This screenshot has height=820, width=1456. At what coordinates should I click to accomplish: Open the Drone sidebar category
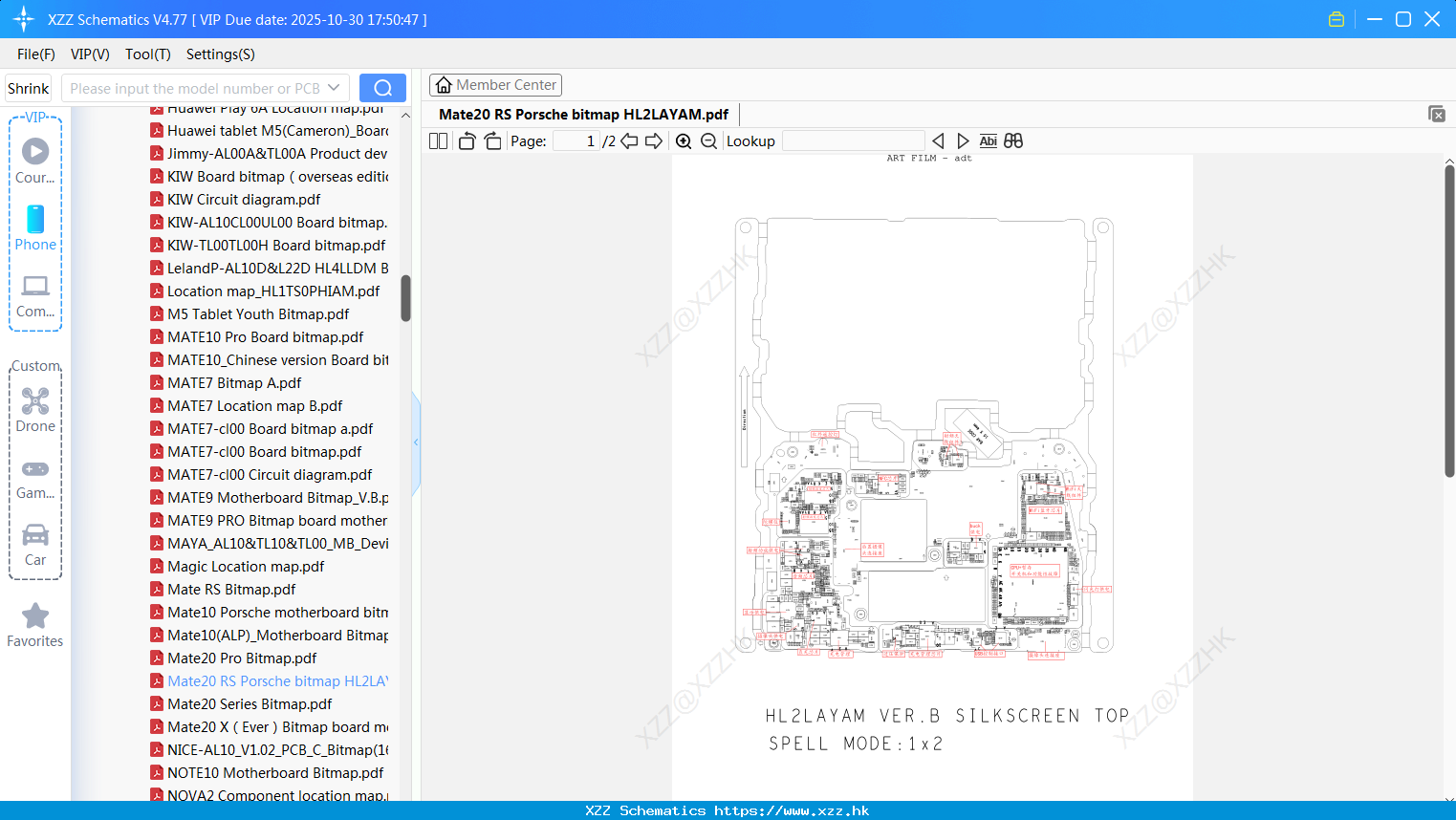(35, 410)
